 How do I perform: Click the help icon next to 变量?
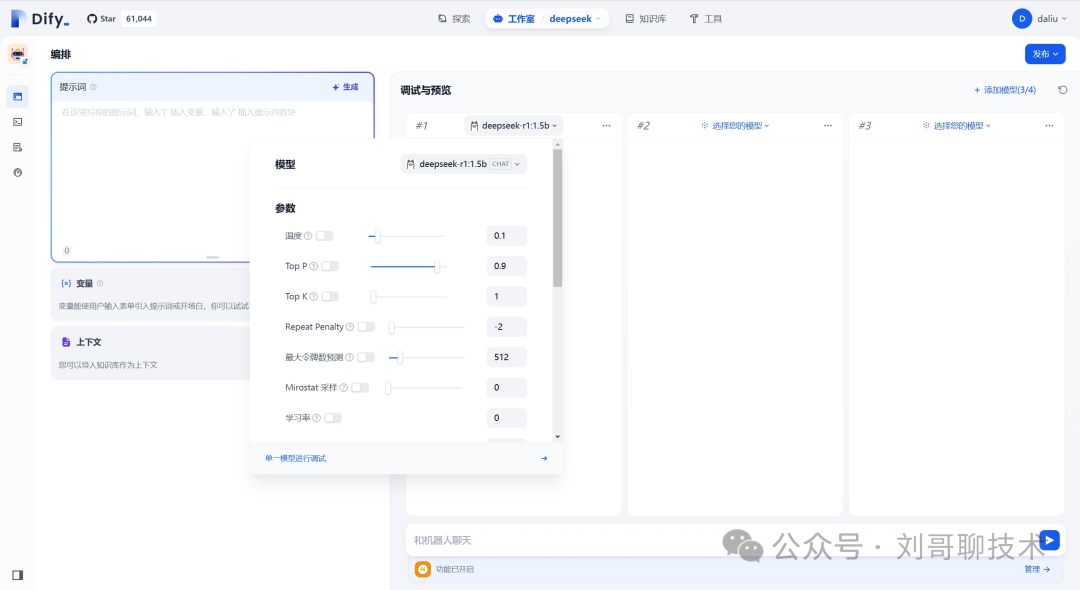[x=100, y=284]
